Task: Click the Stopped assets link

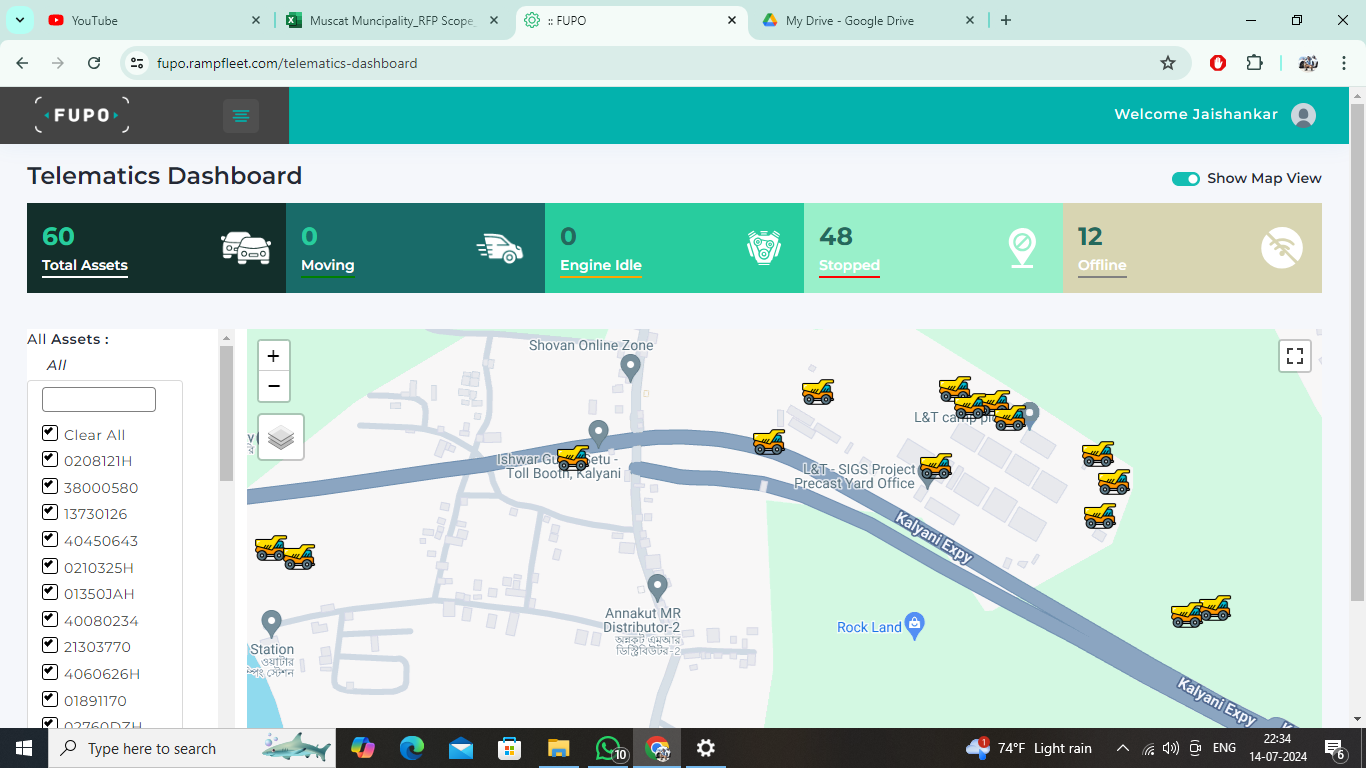Action: [849, 265]
